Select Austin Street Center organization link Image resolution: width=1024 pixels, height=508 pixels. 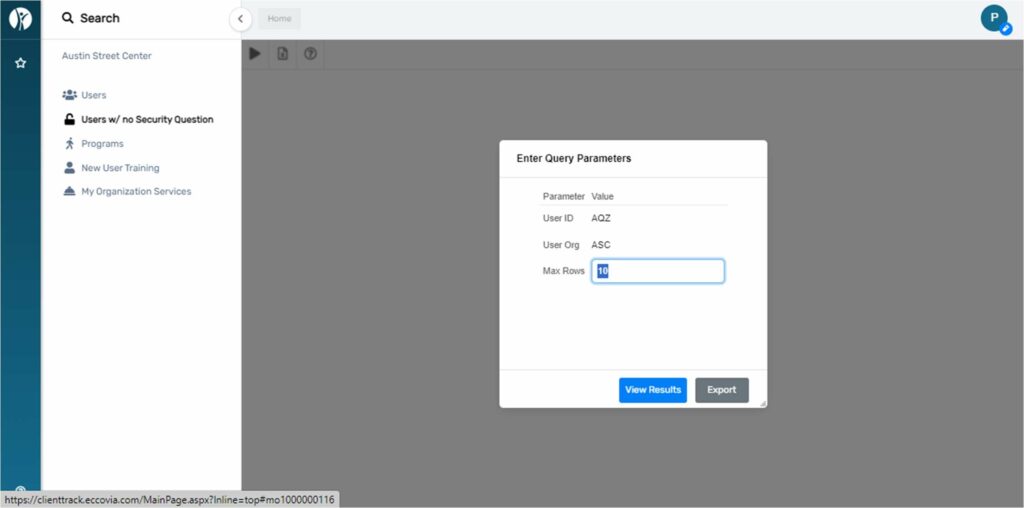click(106, 56)
